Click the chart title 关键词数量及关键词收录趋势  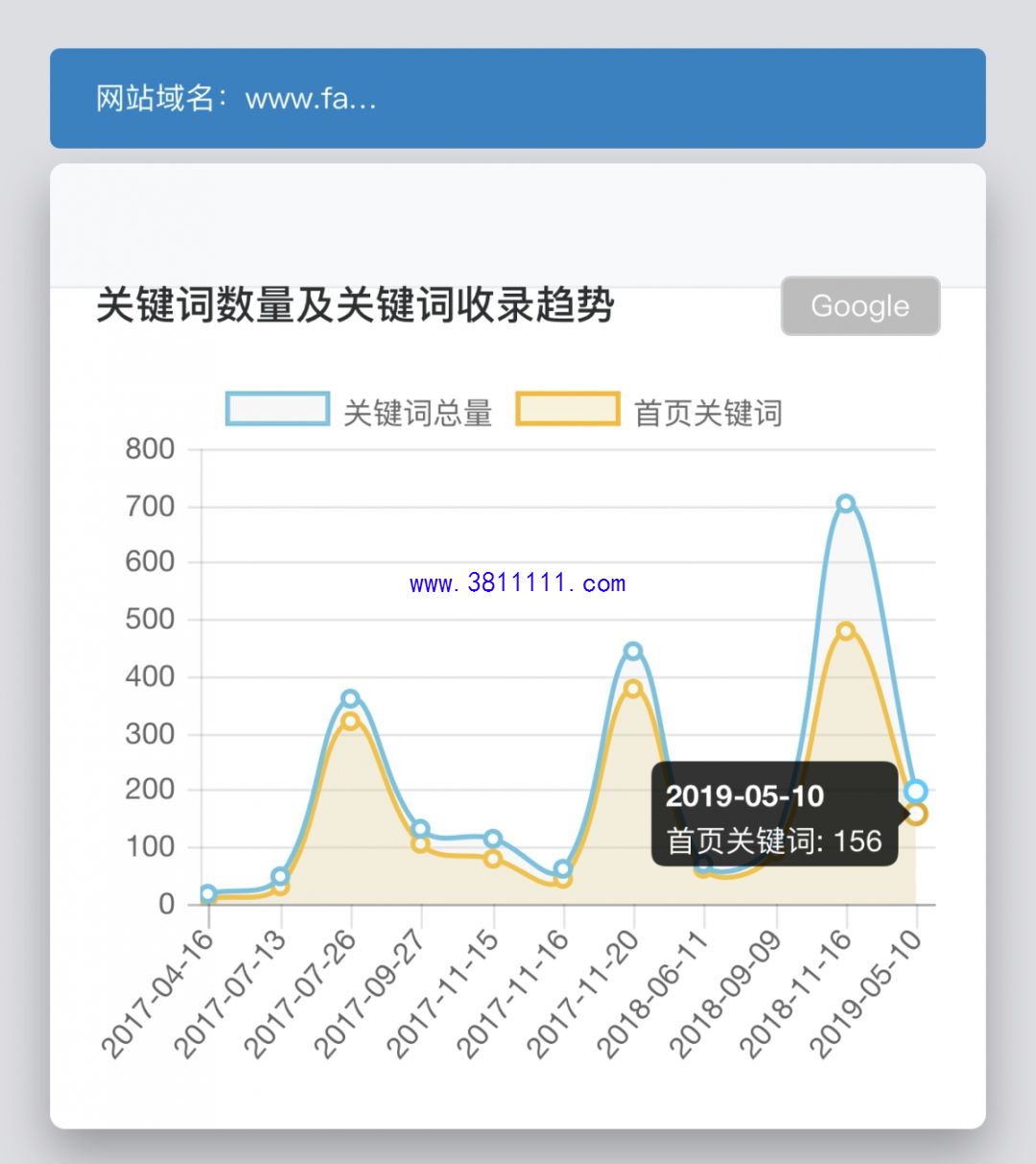355,305
